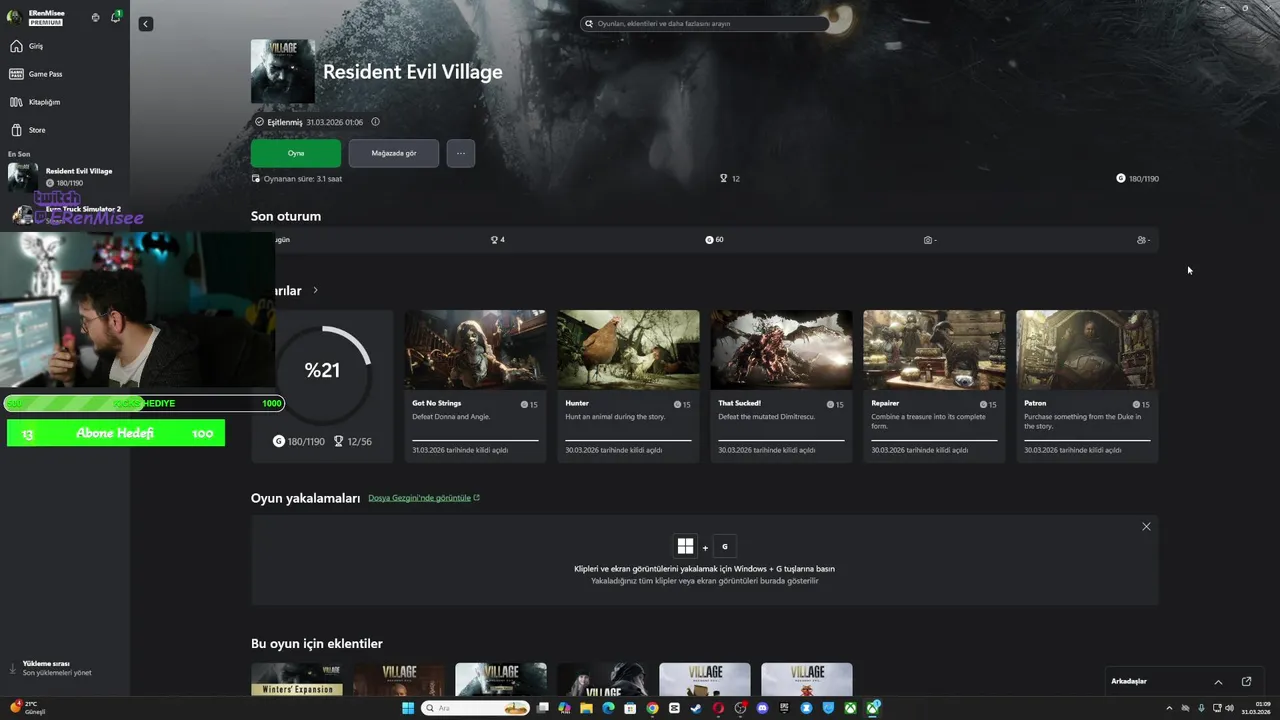The height and width of the screenshot is (720, 1280).
Task: Open the Patron achievement card
Action: coord(1087,386)
